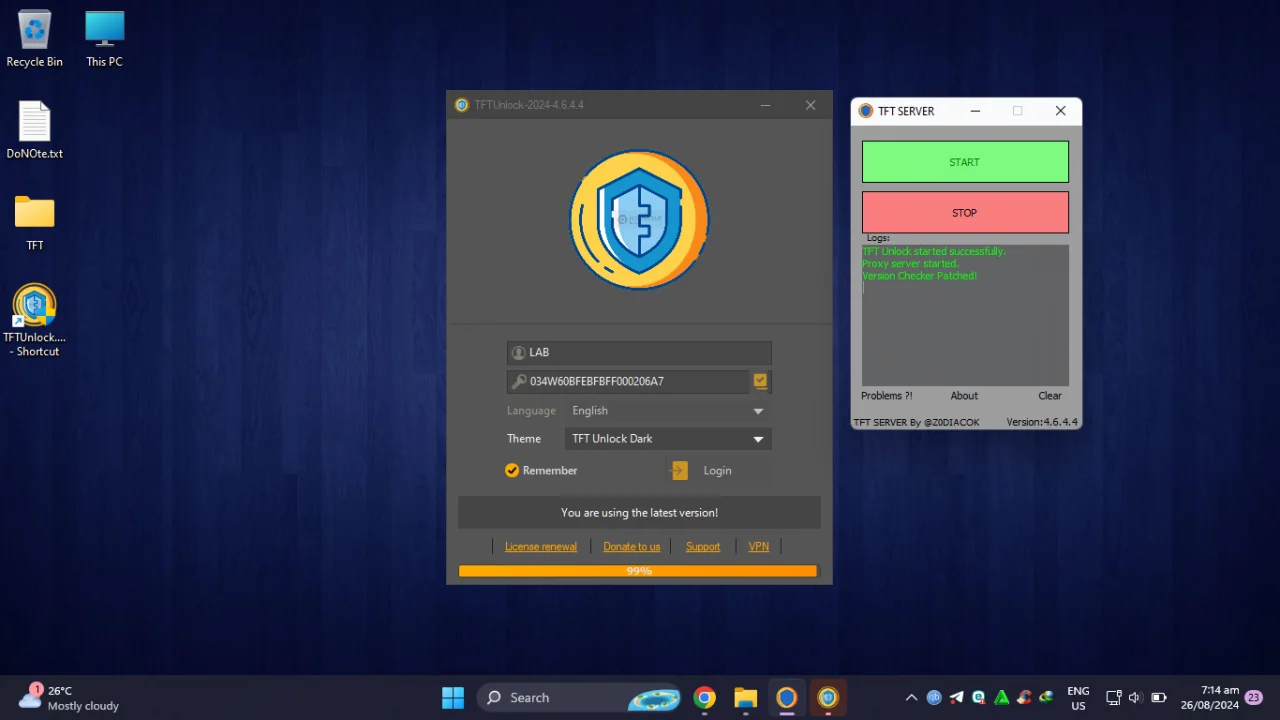
Task: Click the TFT SERVER title bar icon
Action: (x=866, y=111)
